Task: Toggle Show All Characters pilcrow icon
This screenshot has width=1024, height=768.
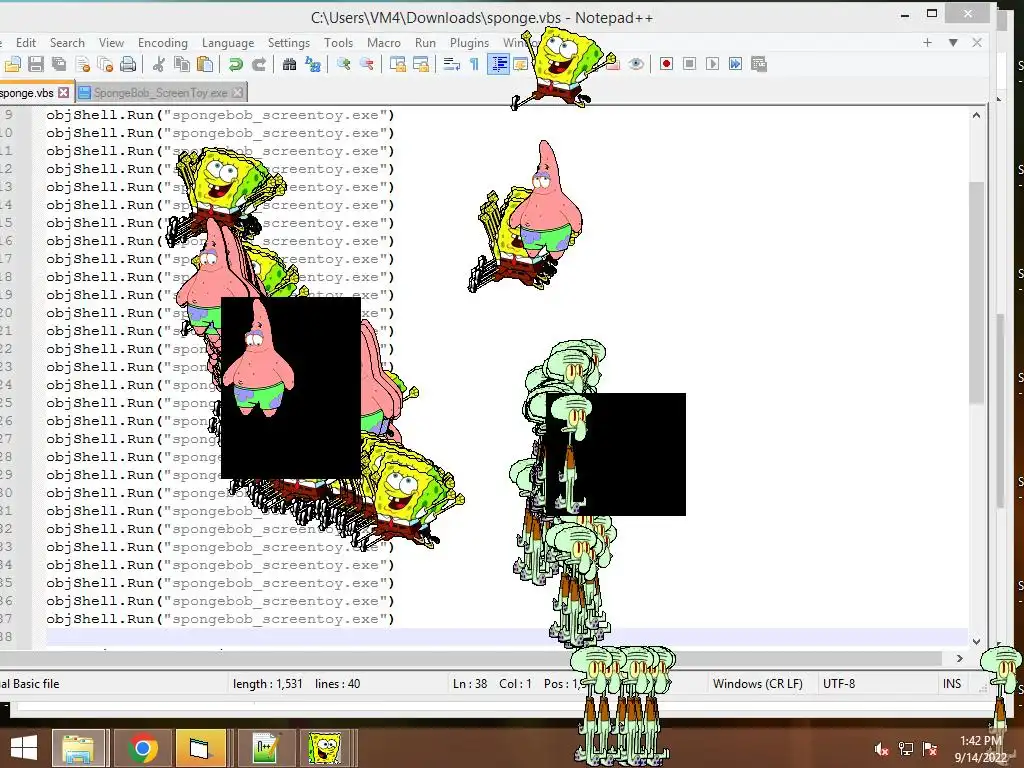Action: click(x=475, y=64)
